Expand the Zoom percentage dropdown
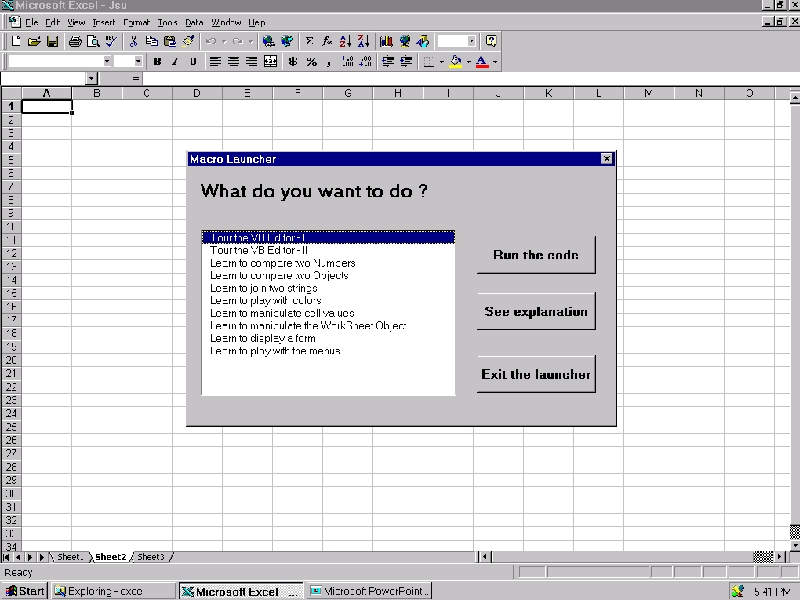Viewport: 800px width, 600px height. (x=471, y=41)
